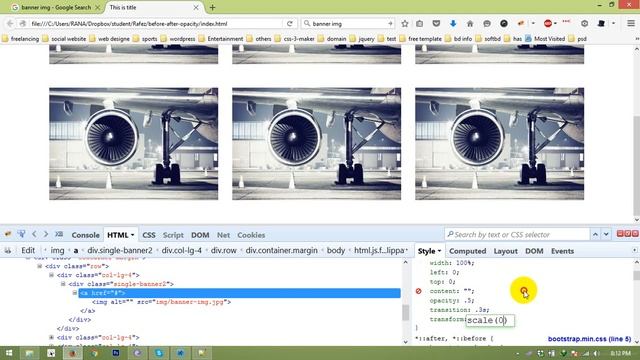Screen dimensions: 640x360
Task: Show the Layout side panel
Action: click(505, 251)
